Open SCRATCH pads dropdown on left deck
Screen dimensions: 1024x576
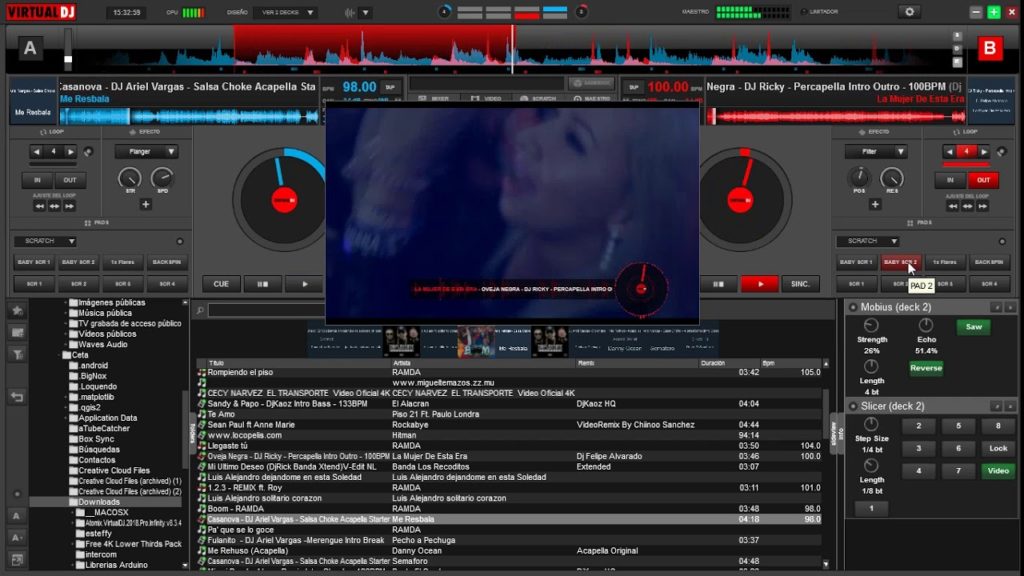point(45,241)
